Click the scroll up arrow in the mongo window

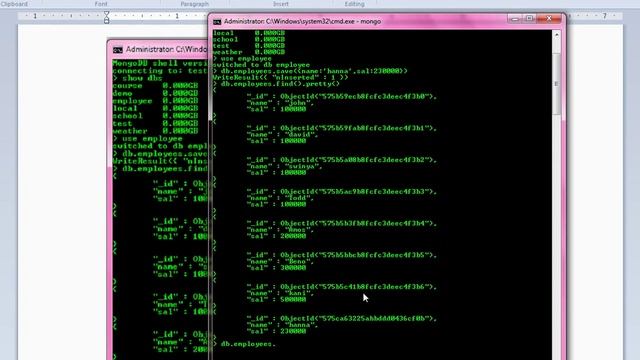[x=556, y=36]
